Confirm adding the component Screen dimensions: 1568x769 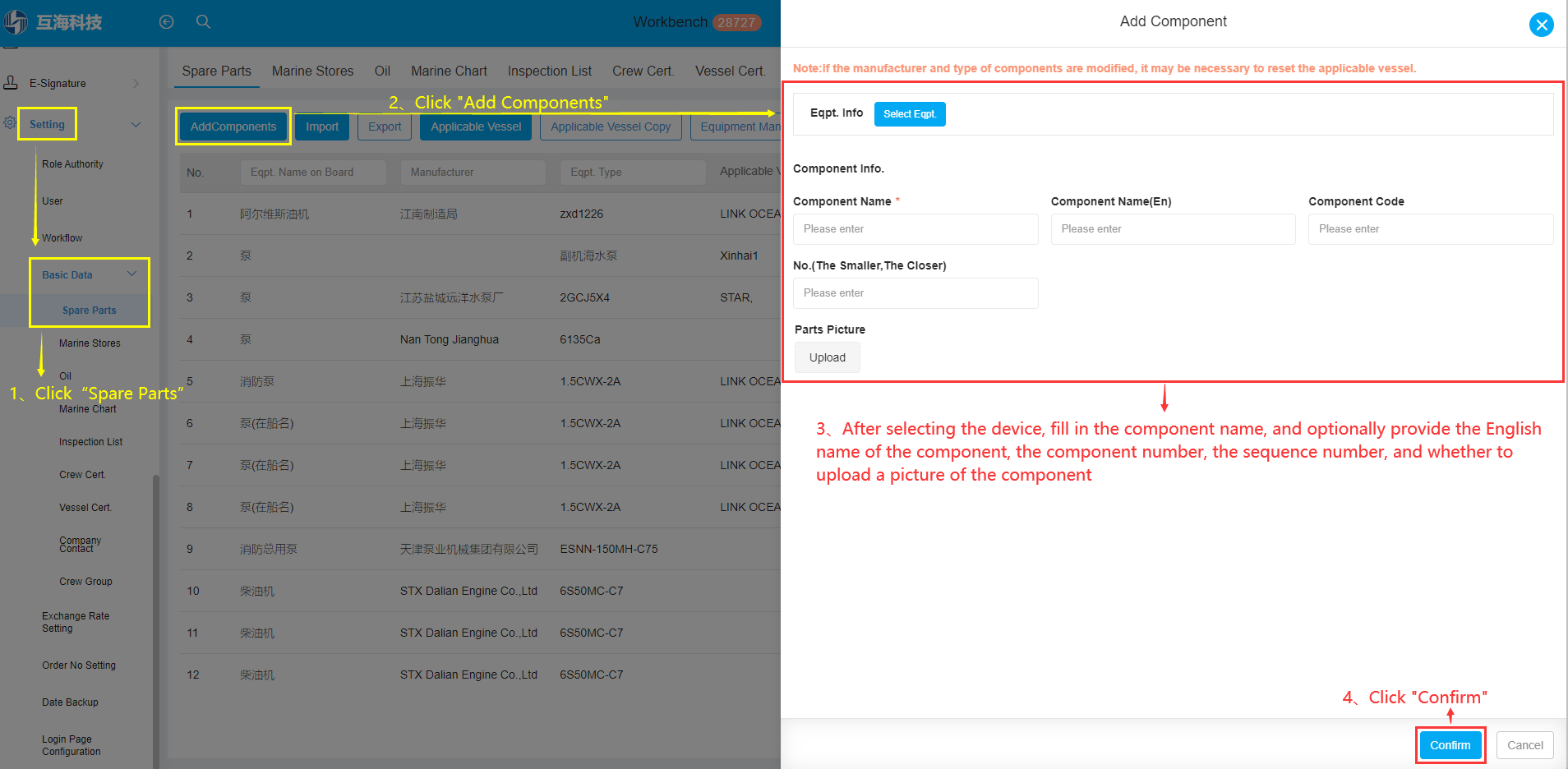[x=1450, y=745]
